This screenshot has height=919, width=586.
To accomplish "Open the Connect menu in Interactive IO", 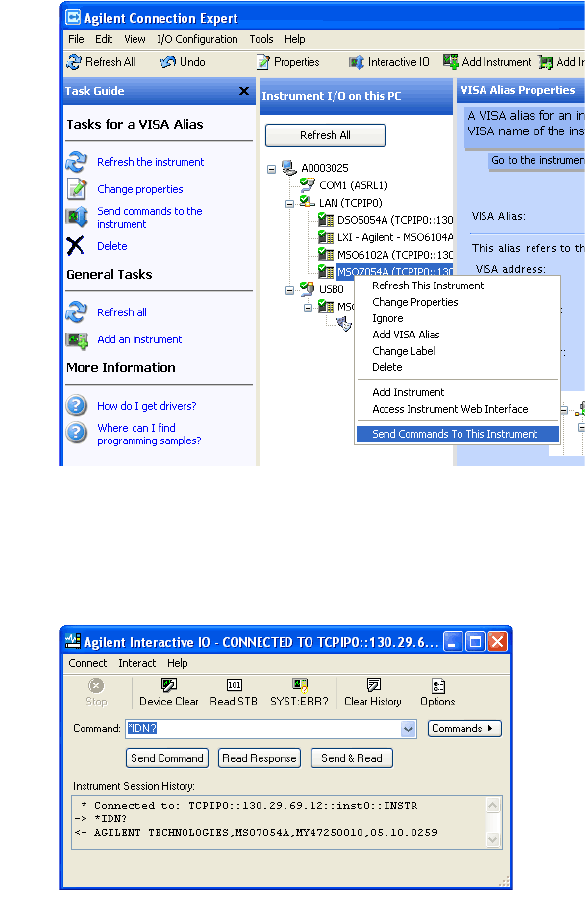I will point(88,663).
